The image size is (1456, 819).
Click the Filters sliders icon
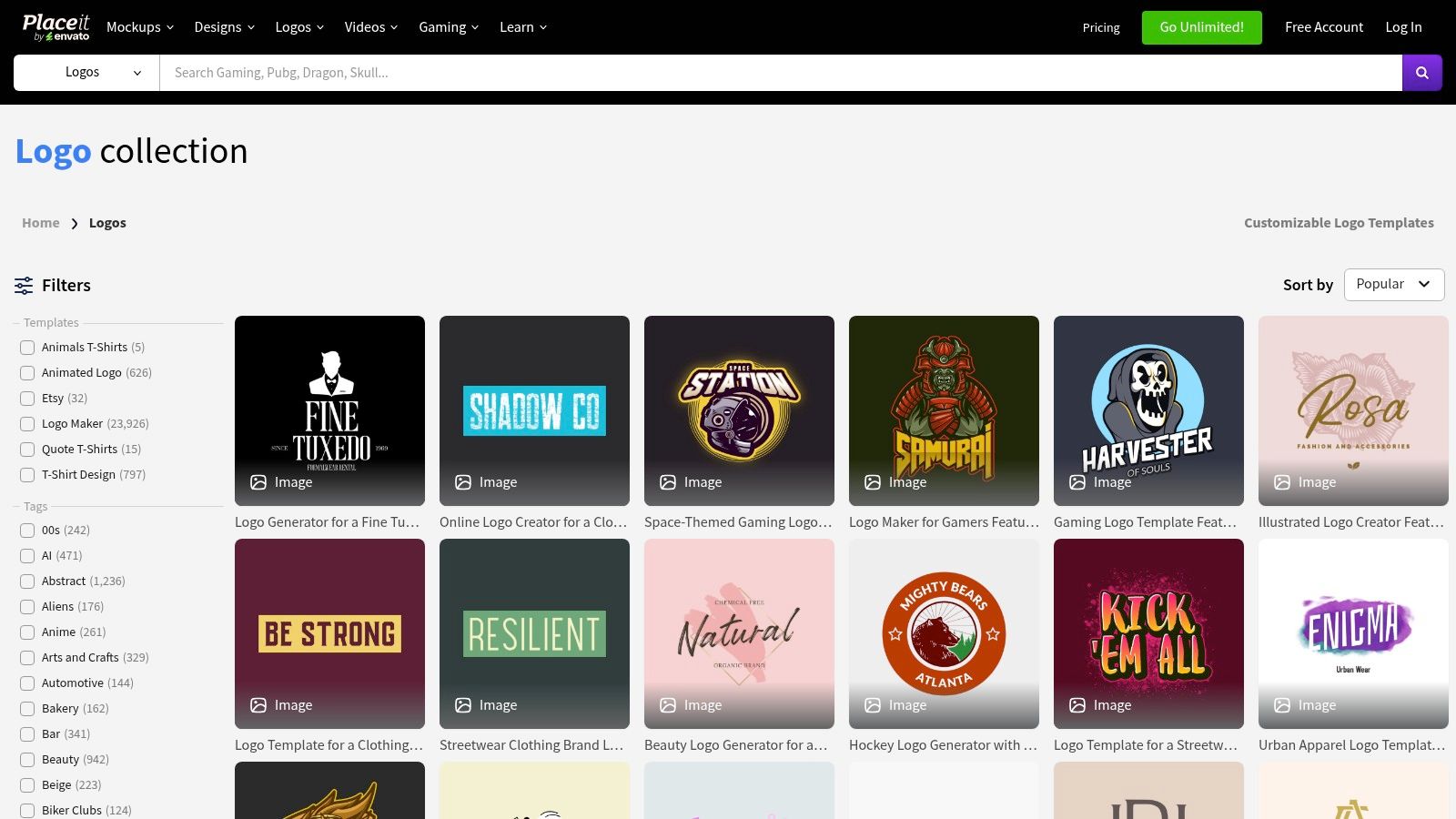coord(24,286)
